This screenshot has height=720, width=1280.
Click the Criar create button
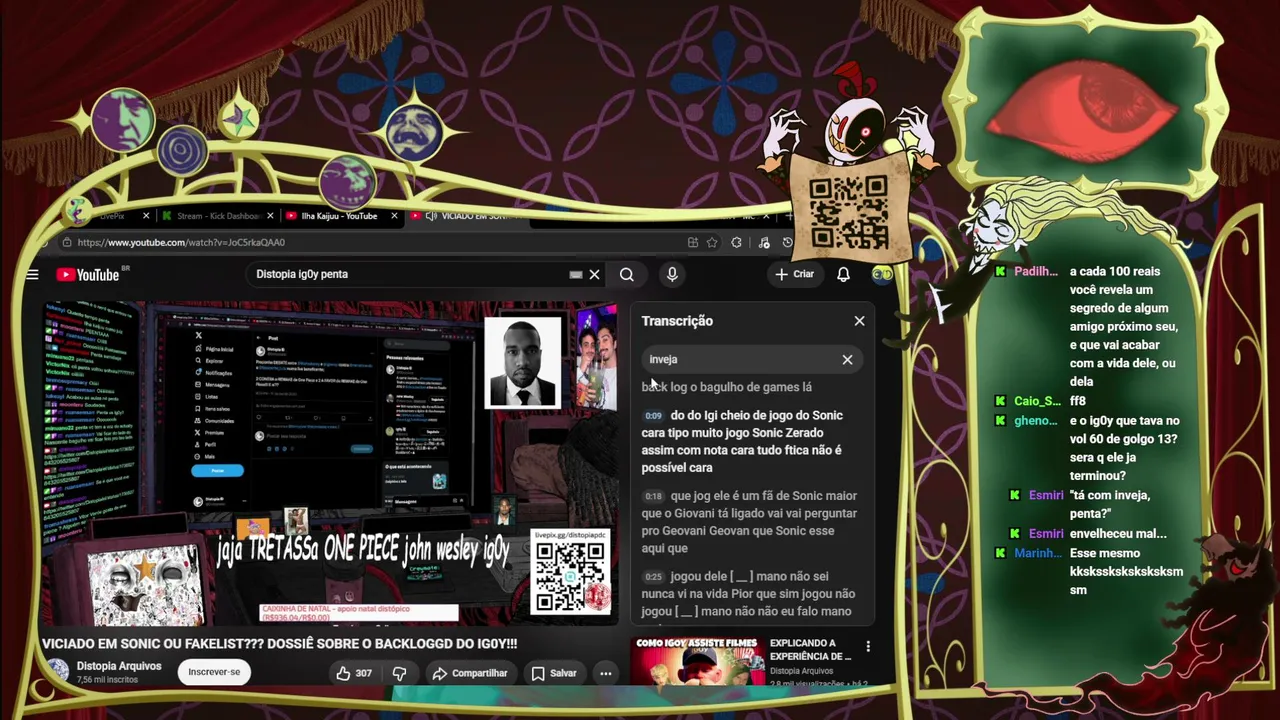click(x=795, y=274)
